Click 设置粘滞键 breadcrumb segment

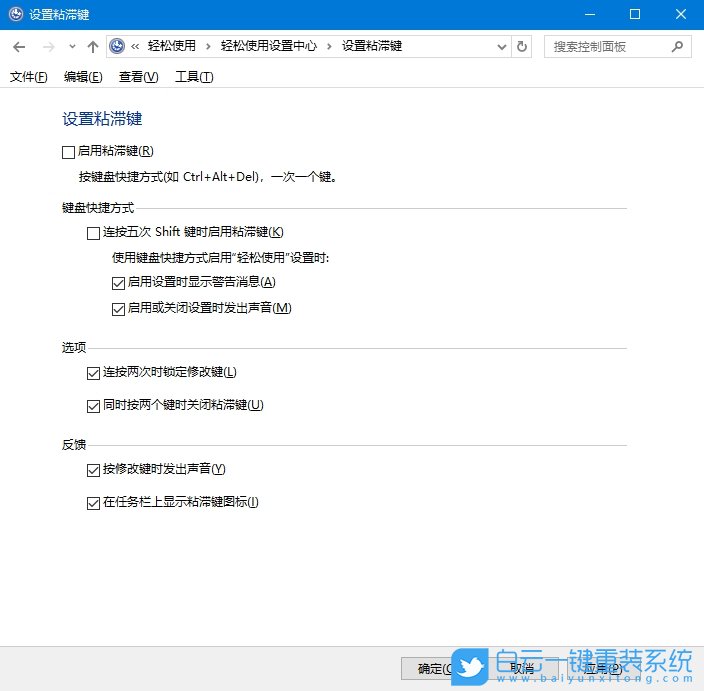(372, 46)
